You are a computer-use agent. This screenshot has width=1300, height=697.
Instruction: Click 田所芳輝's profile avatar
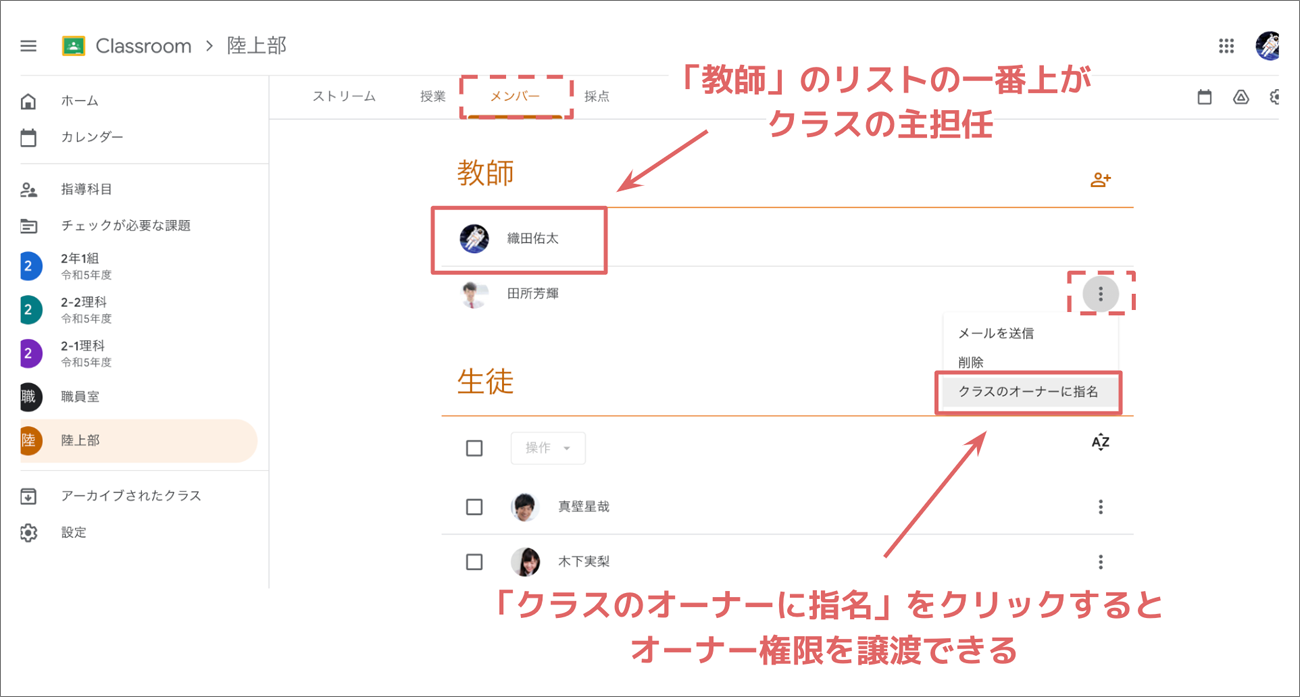473,294
